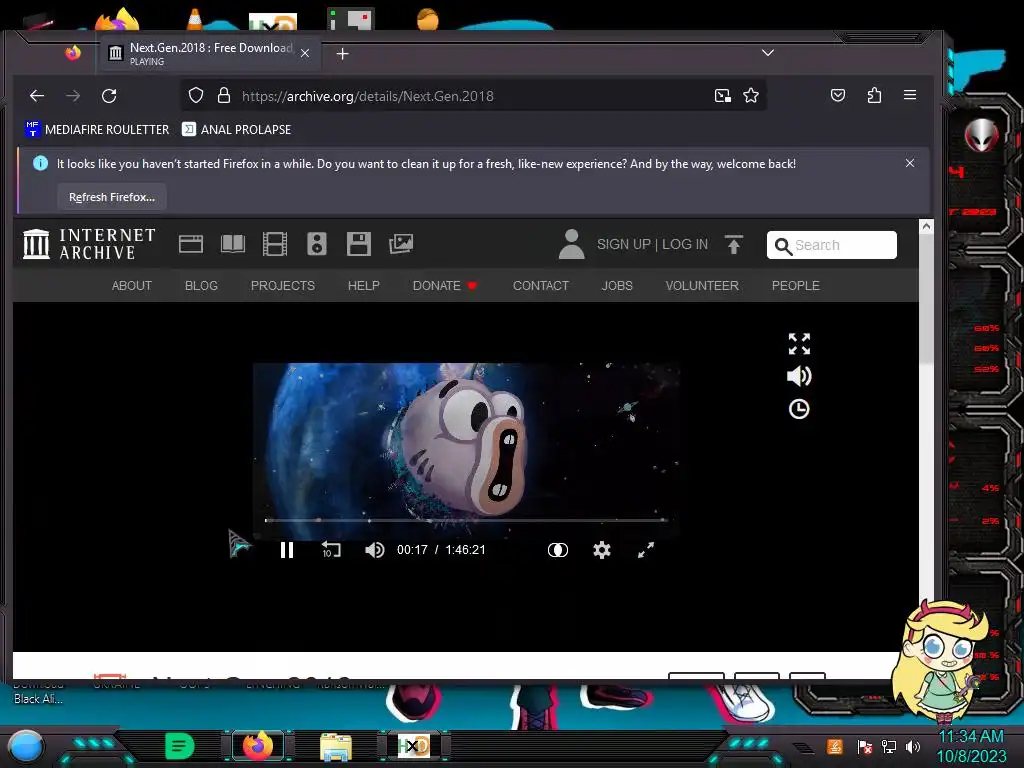The image size is (1024, 768).
Task: Open MEDIAFIRE ROULETTER bookmark
Action: point(97,129)
